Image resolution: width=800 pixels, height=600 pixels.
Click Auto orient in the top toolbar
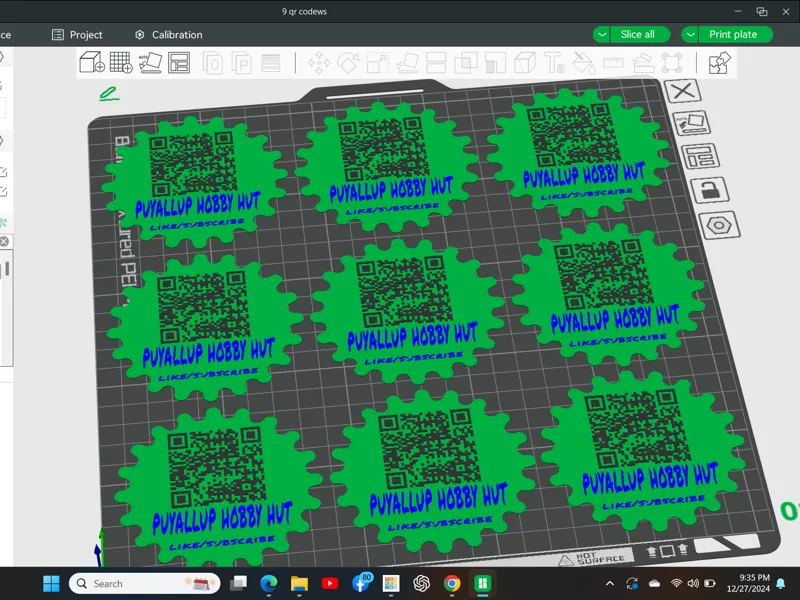[150, 63]
